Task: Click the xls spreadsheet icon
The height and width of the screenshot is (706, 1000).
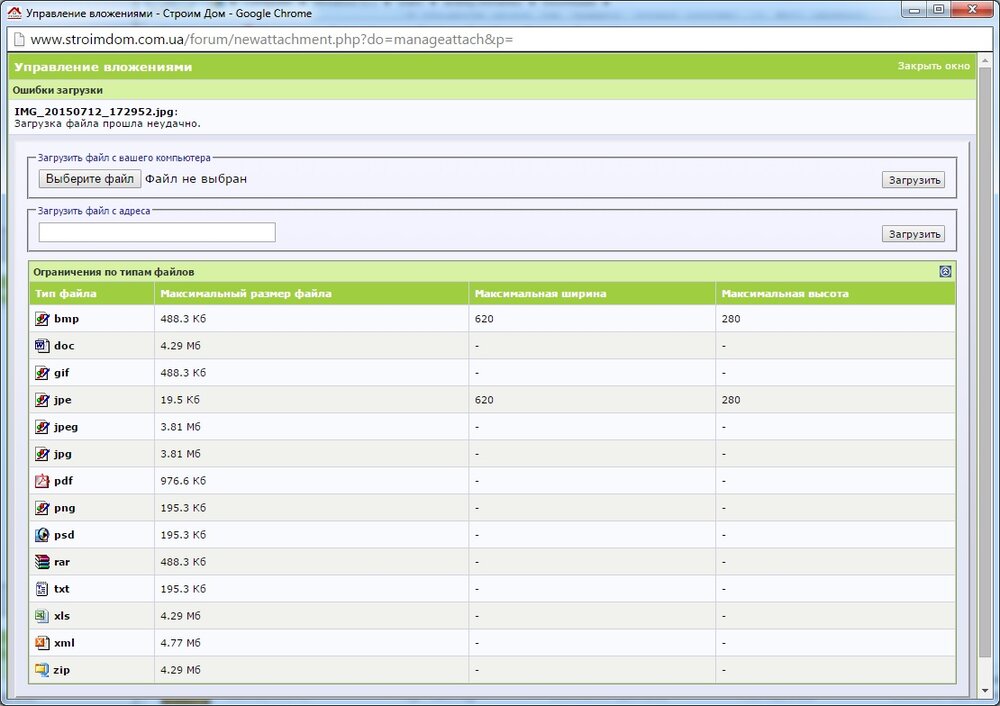Action: 42,616
